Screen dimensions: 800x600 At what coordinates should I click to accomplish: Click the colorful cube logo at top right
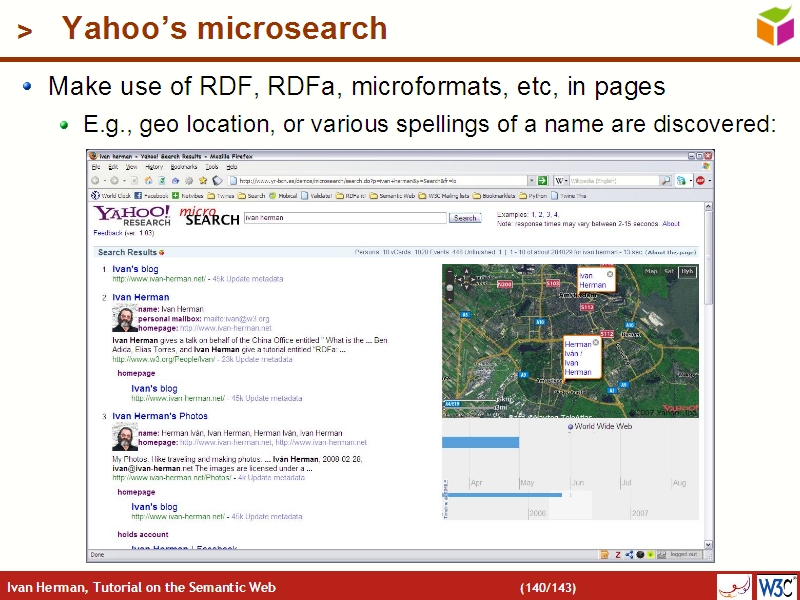click(775, 25)
